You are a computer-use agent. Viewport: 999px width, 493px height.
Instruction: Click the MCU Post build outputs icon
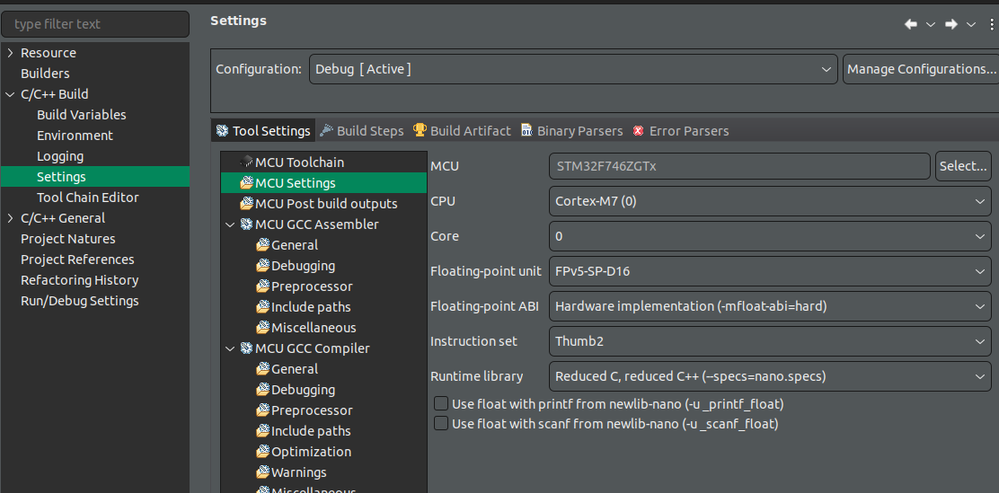pyautogui.click(x=246, y=204)
